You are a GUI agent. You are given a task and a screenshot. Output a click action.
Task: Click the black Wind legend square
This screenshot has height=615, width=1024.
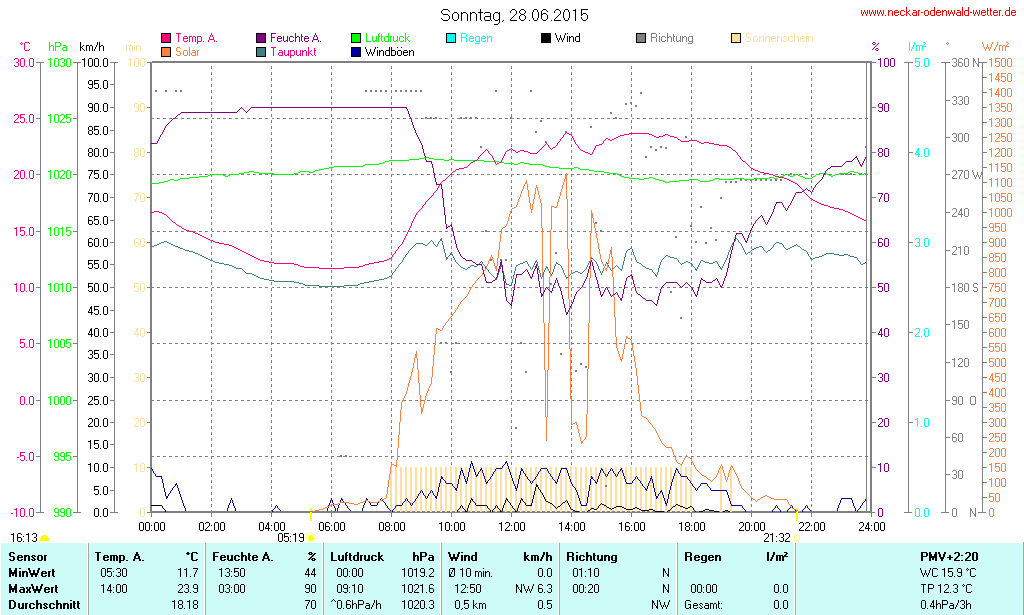[546, 38]
